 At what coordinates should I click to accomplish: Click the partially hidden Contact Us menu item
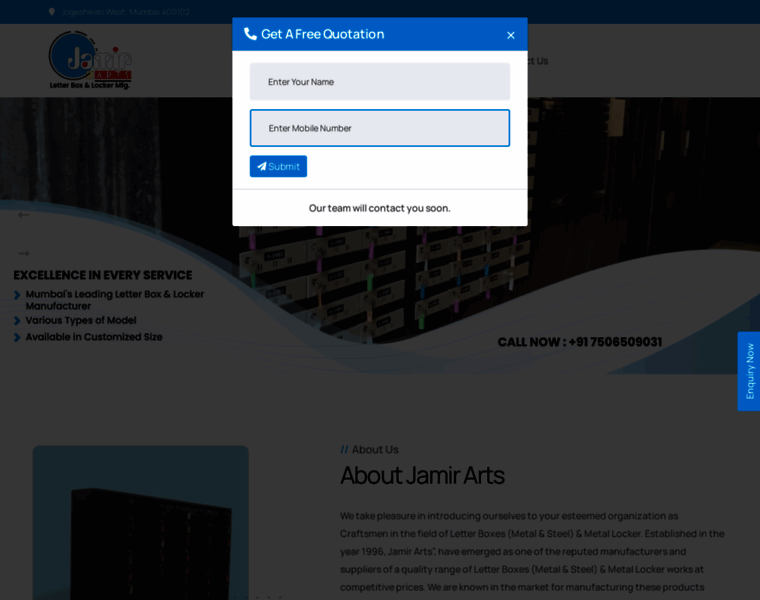point(538,61)
